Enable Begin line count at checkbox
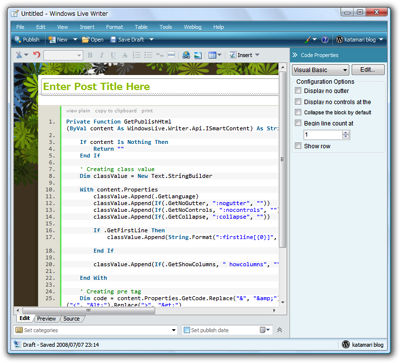Image resolution: width=400 pixels, height=363 pixels. tap(298, 123)
